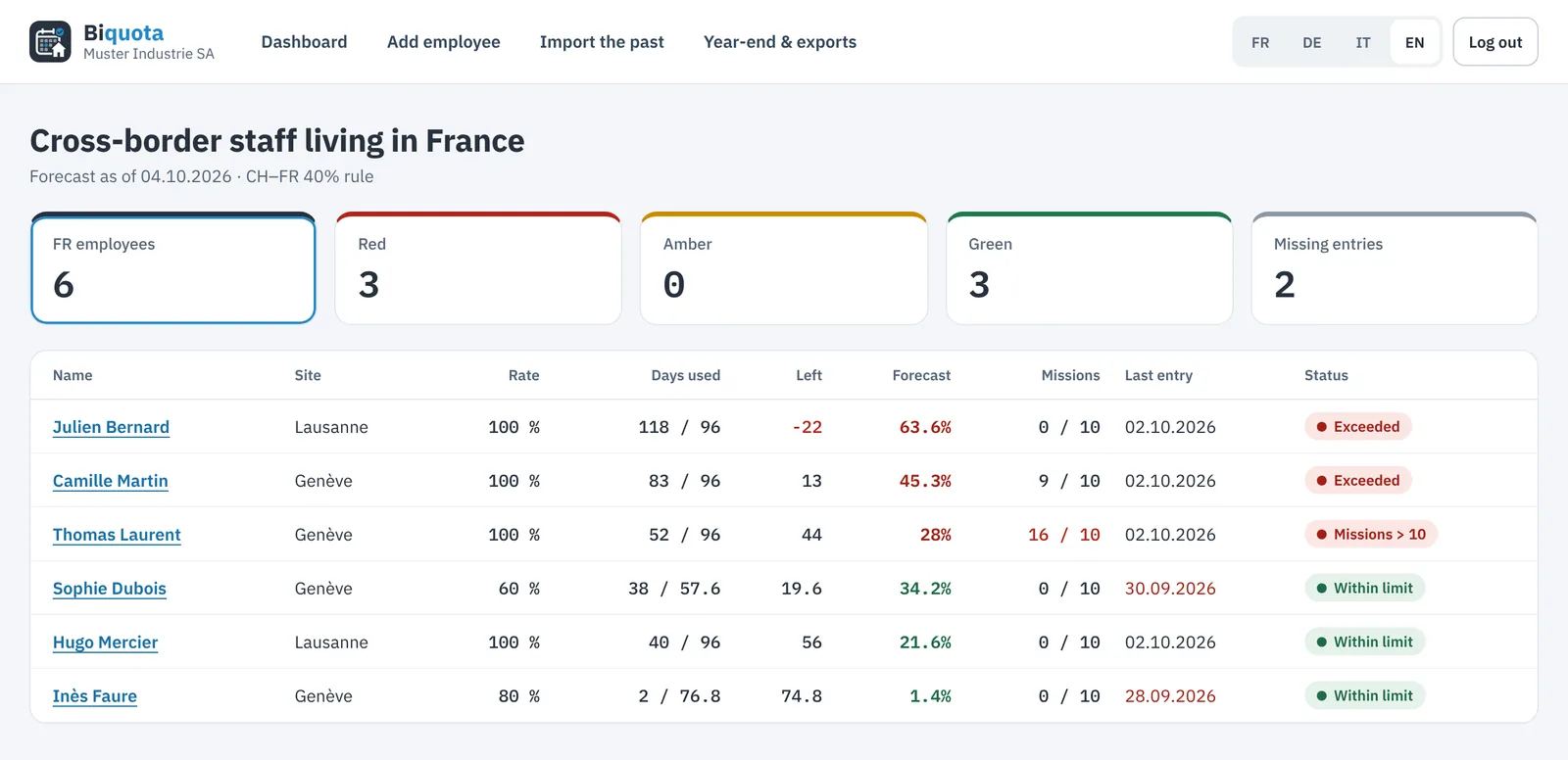Open Inès Faure's employee link
Screen dimensions: 1568x760
coord(95,696)
